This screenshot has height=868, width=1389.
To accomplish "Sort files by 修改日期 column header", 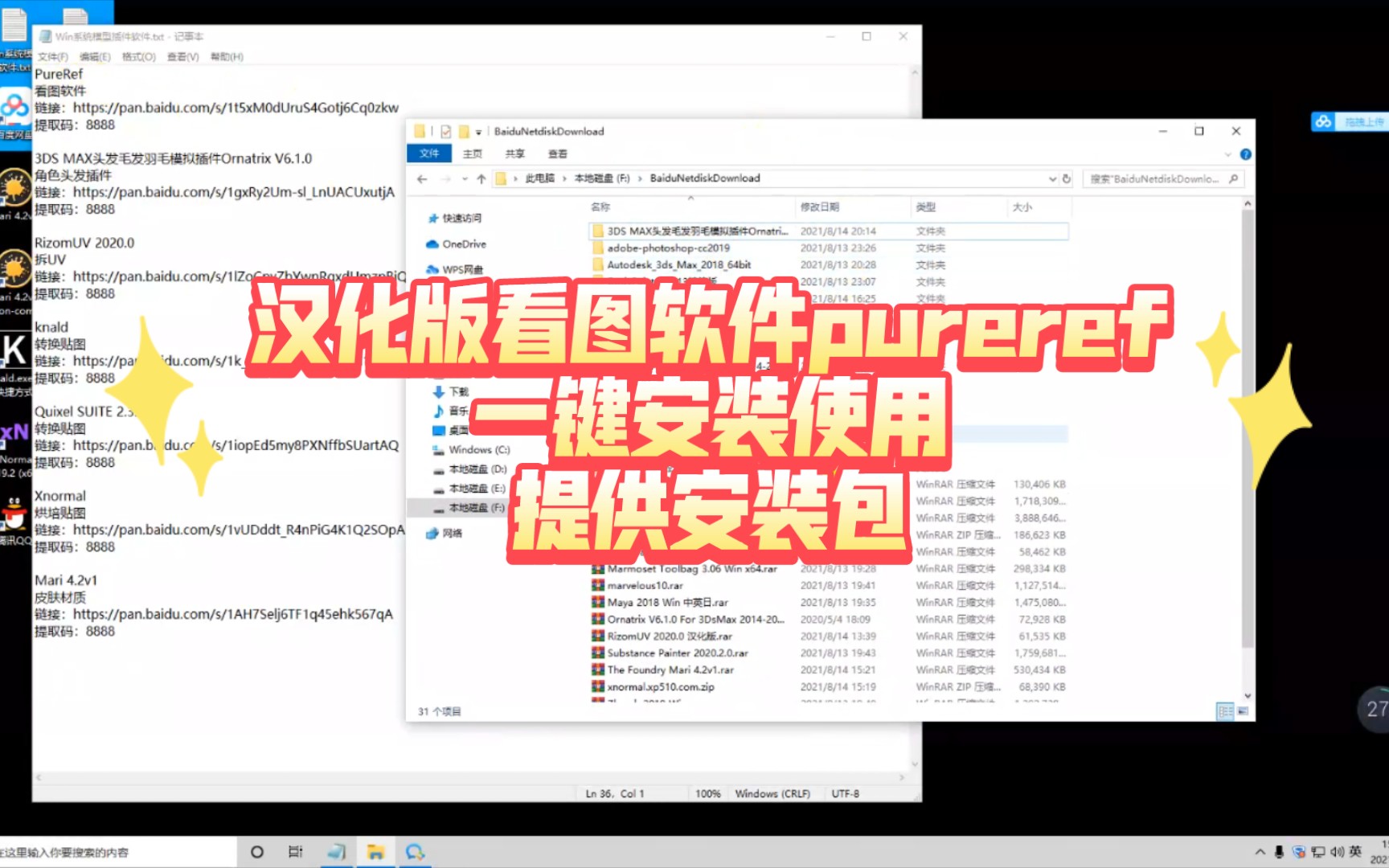I will [x=853, y=207].
